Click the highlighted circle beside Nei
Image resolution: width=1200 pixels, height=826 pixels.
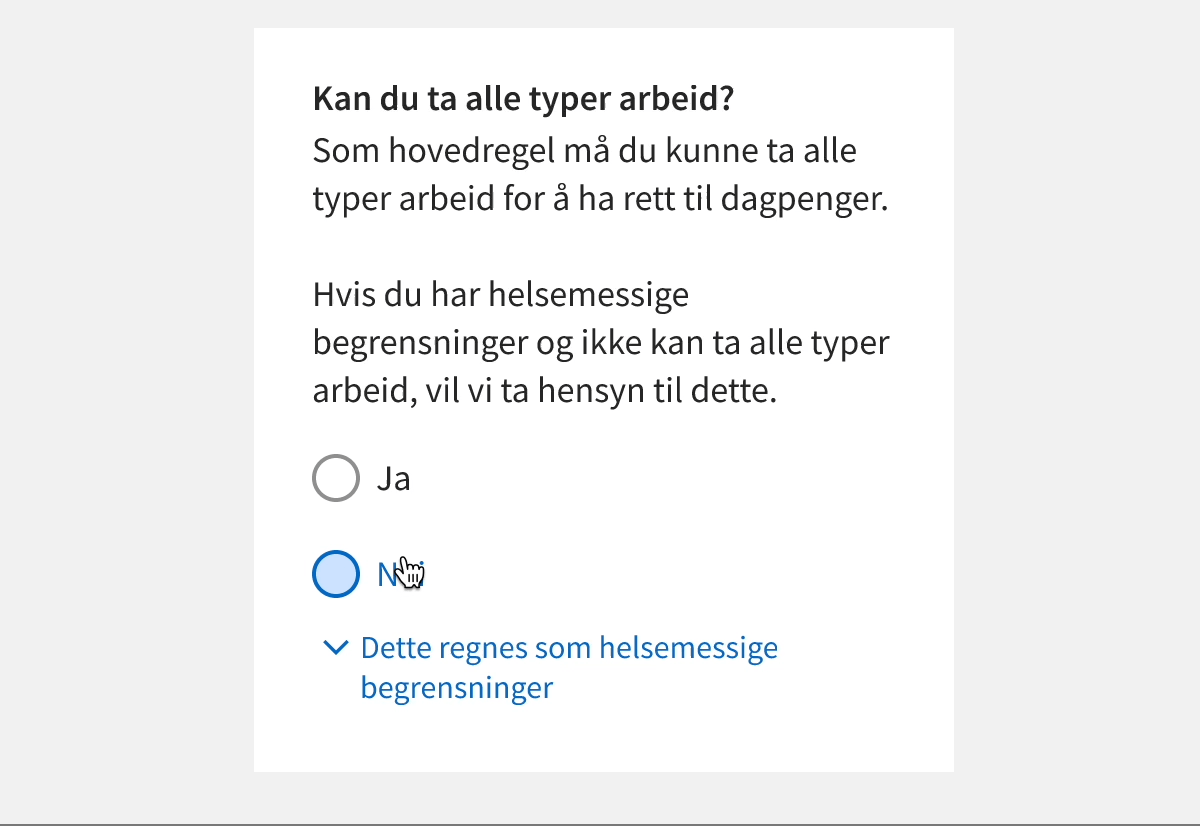click(x=335, y=573)
